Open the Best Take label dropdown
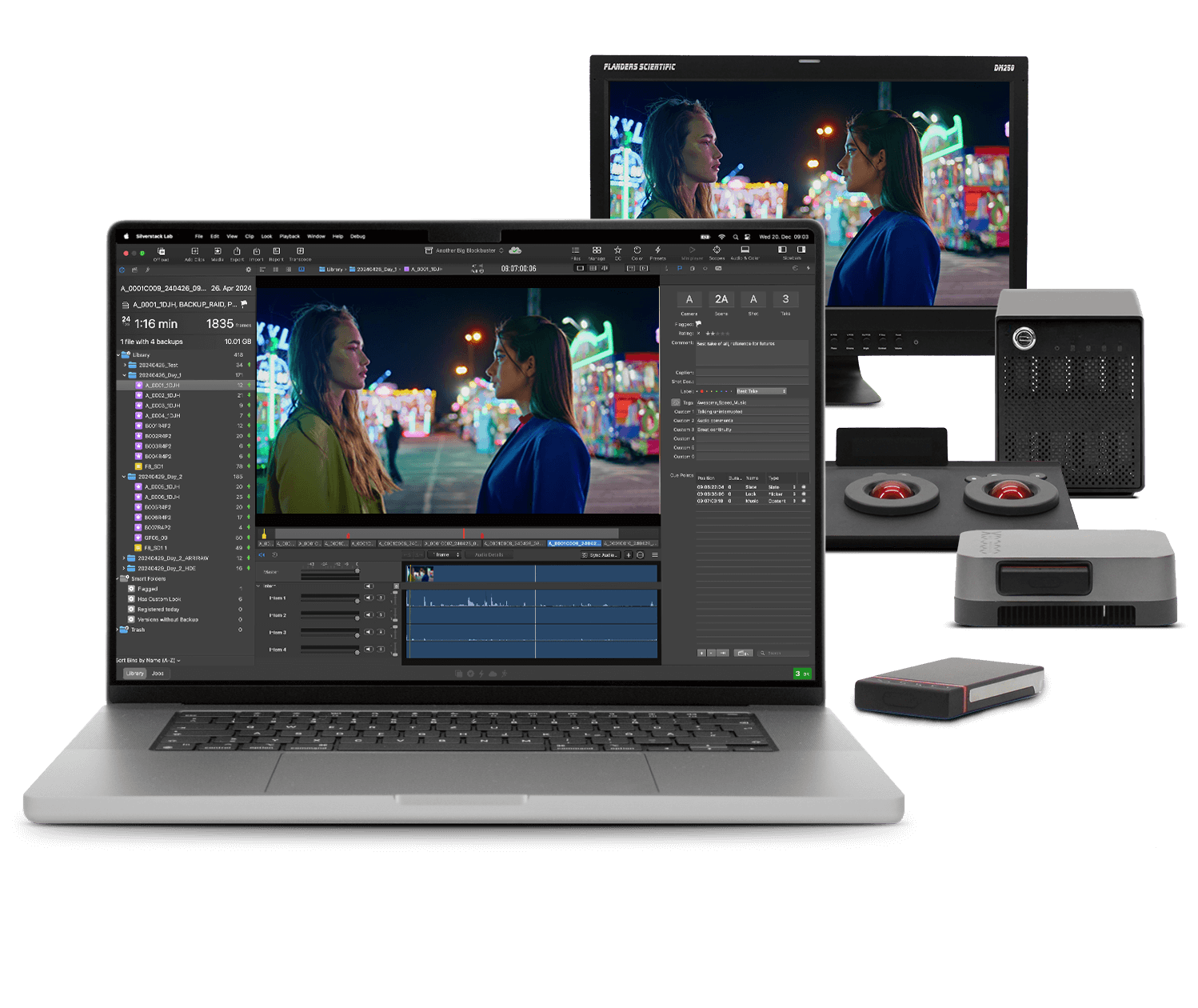 coord(761,391)
